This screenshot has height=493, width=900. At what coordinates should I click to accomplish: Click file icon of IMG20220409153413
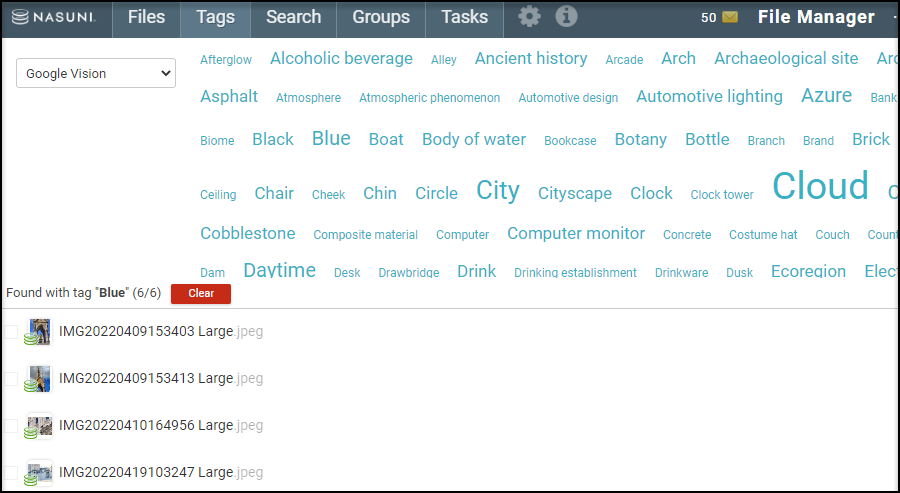[39, 379]
